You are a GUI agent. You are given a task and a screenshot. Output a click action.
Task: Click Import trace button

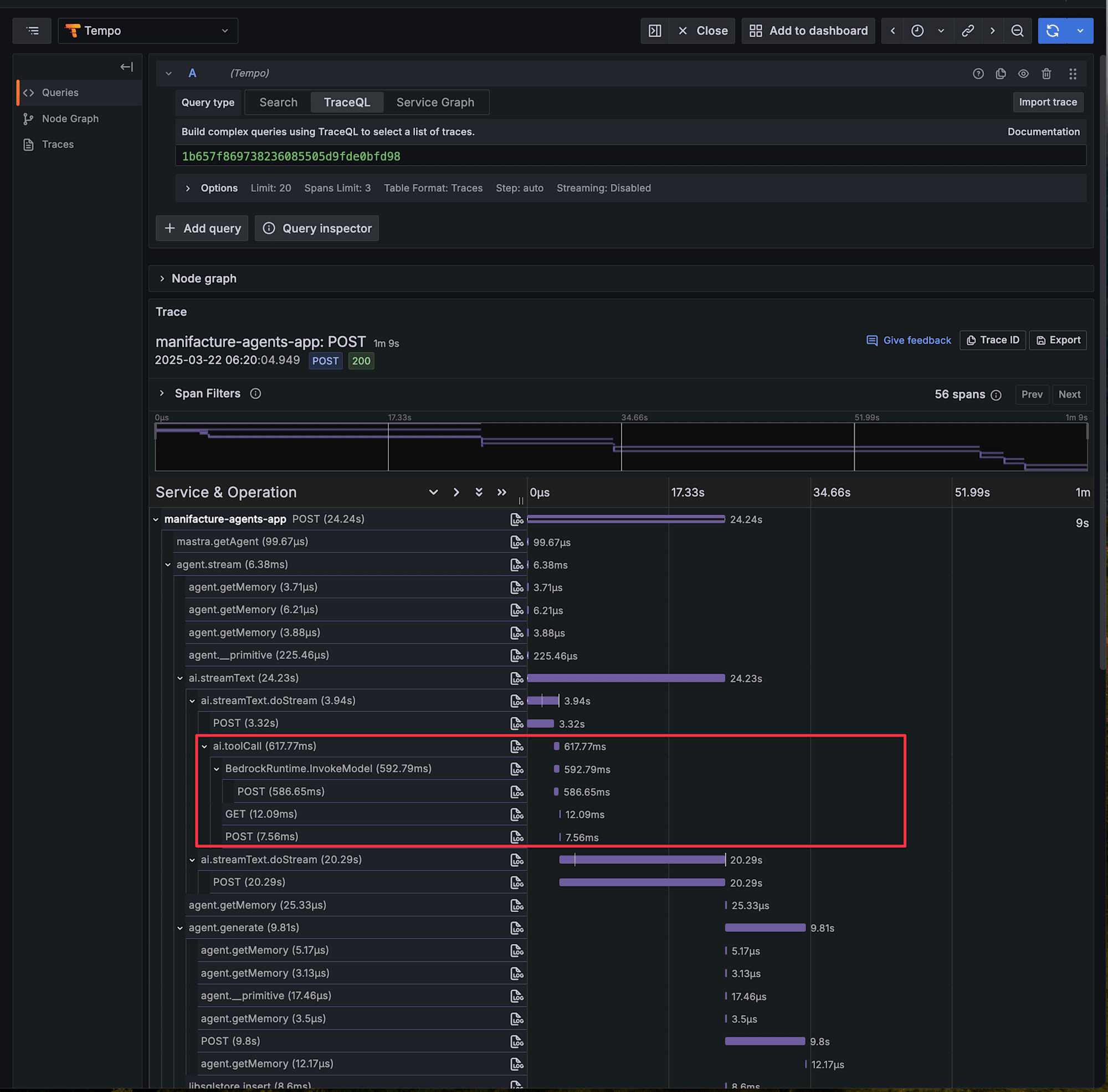point(1048,102)
